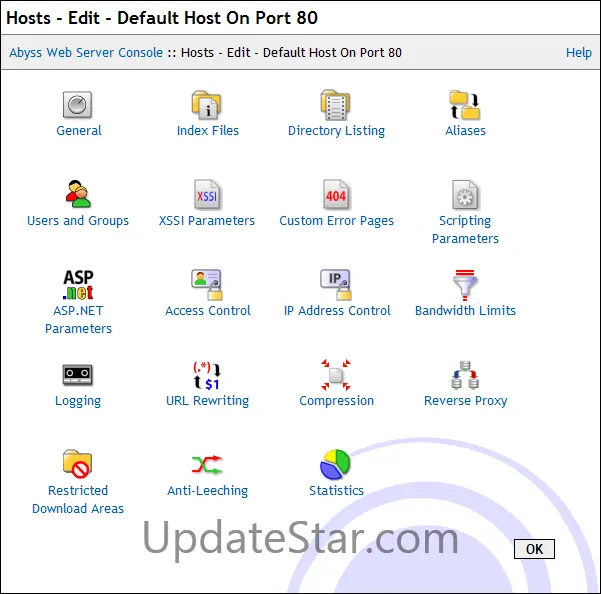Click the IP Address Control text link
This screenshot has height=594, width=601.
click(x=337, y=310)
